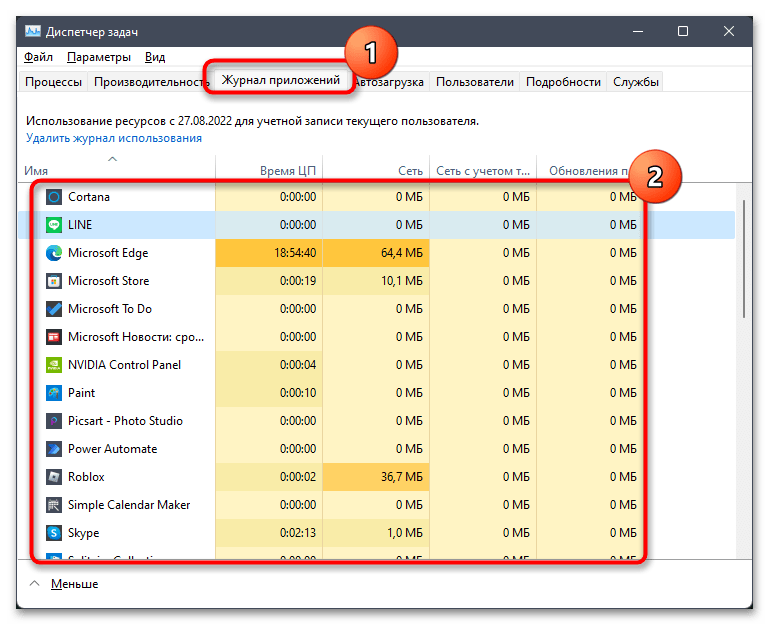Click the Paint app icon

54,393
